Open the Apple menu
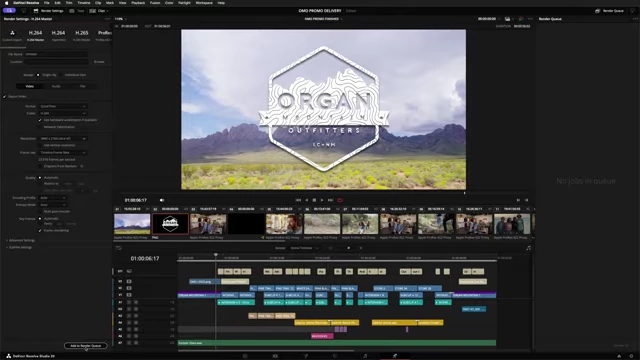 [x=7, y=3]
